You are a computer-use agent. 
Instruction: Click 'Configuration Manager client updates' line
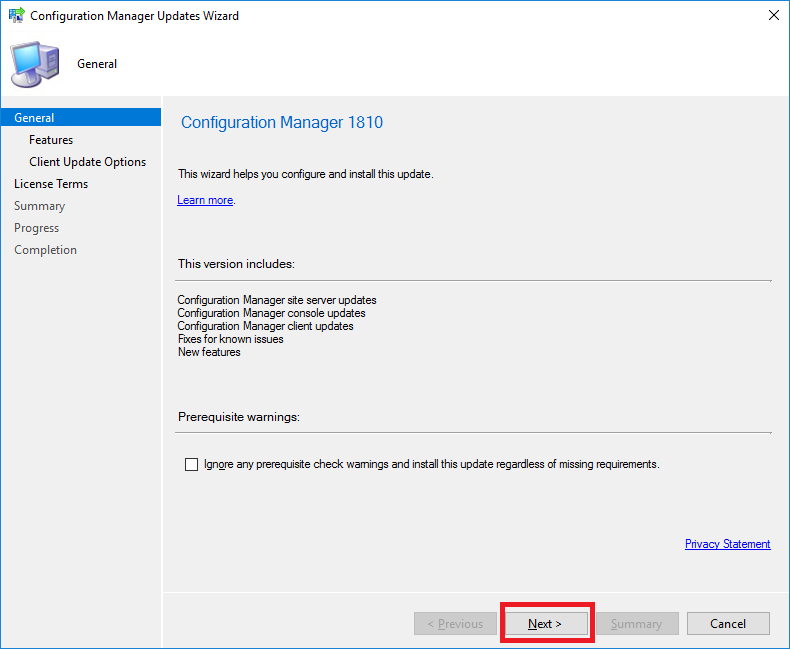(x=265, y=326)
